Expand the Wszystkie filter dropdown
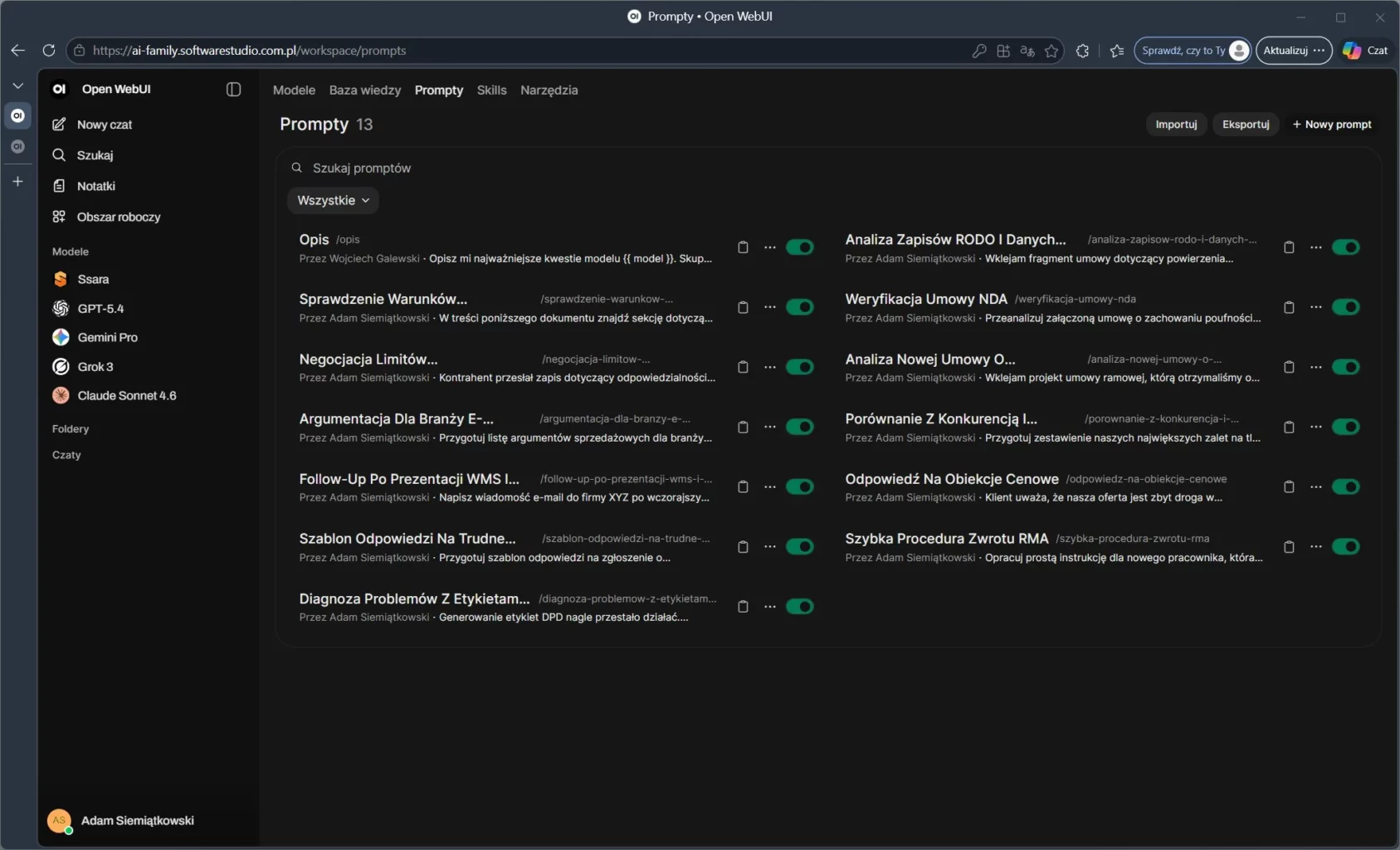 (333, 200)
